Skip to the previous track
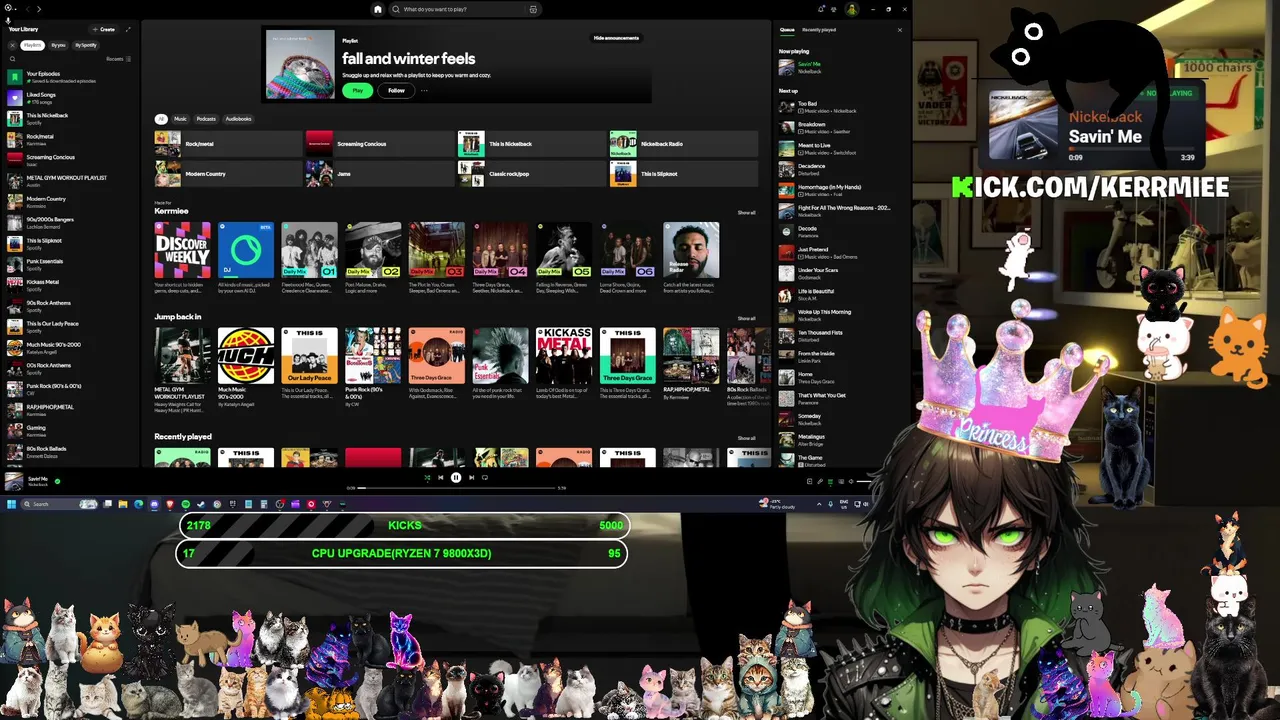 tap(440, 478)
